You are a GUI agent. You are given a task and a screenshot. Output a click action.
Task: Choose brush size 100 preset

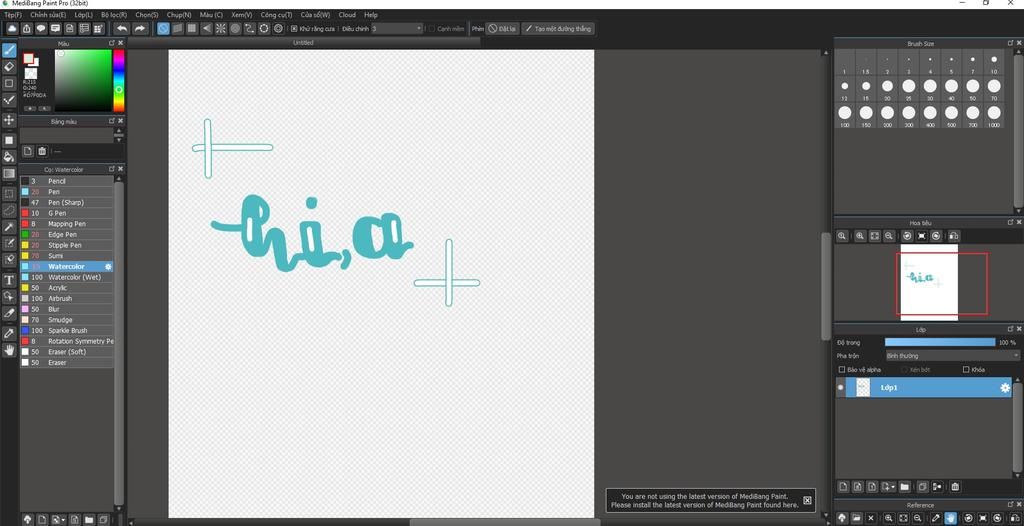coord(844,116)
